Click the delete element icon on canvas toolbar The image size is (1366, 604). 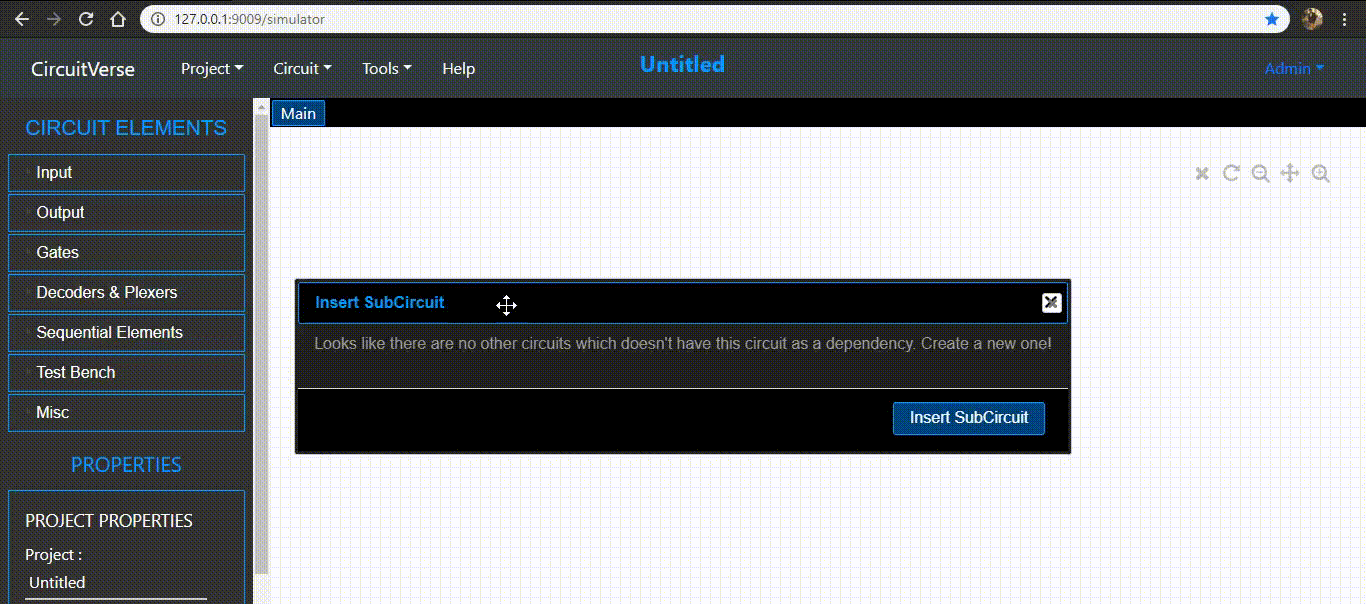(1202, 173)
